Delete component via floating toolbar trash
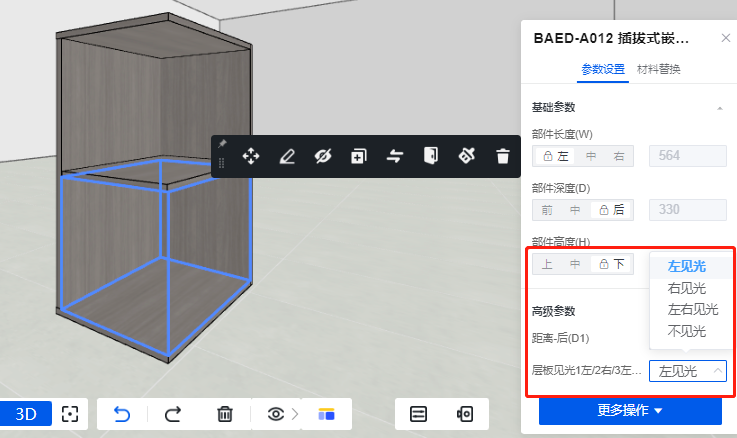 pos(503,156)
